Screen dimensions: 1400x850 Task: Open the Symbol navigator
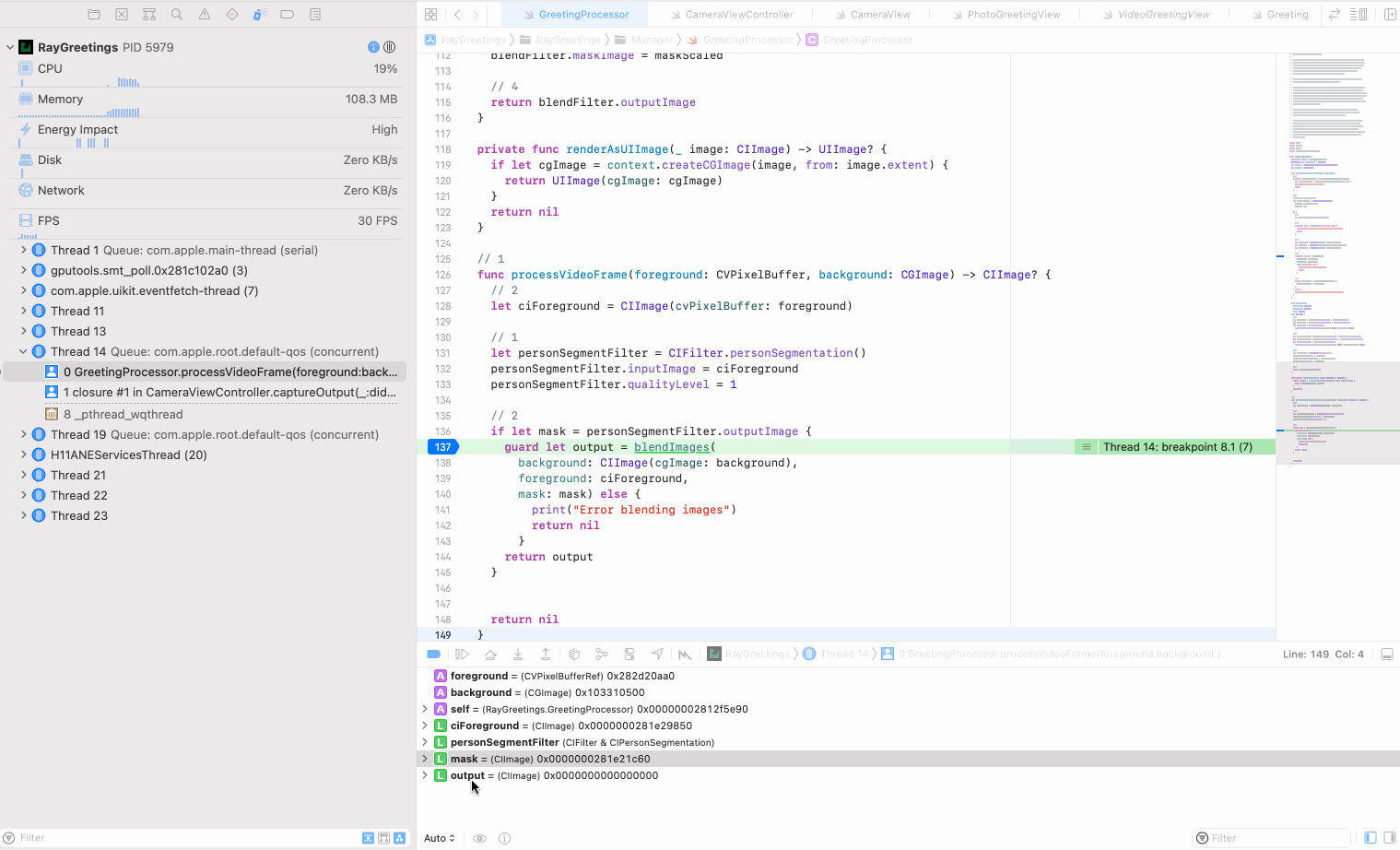149,15
